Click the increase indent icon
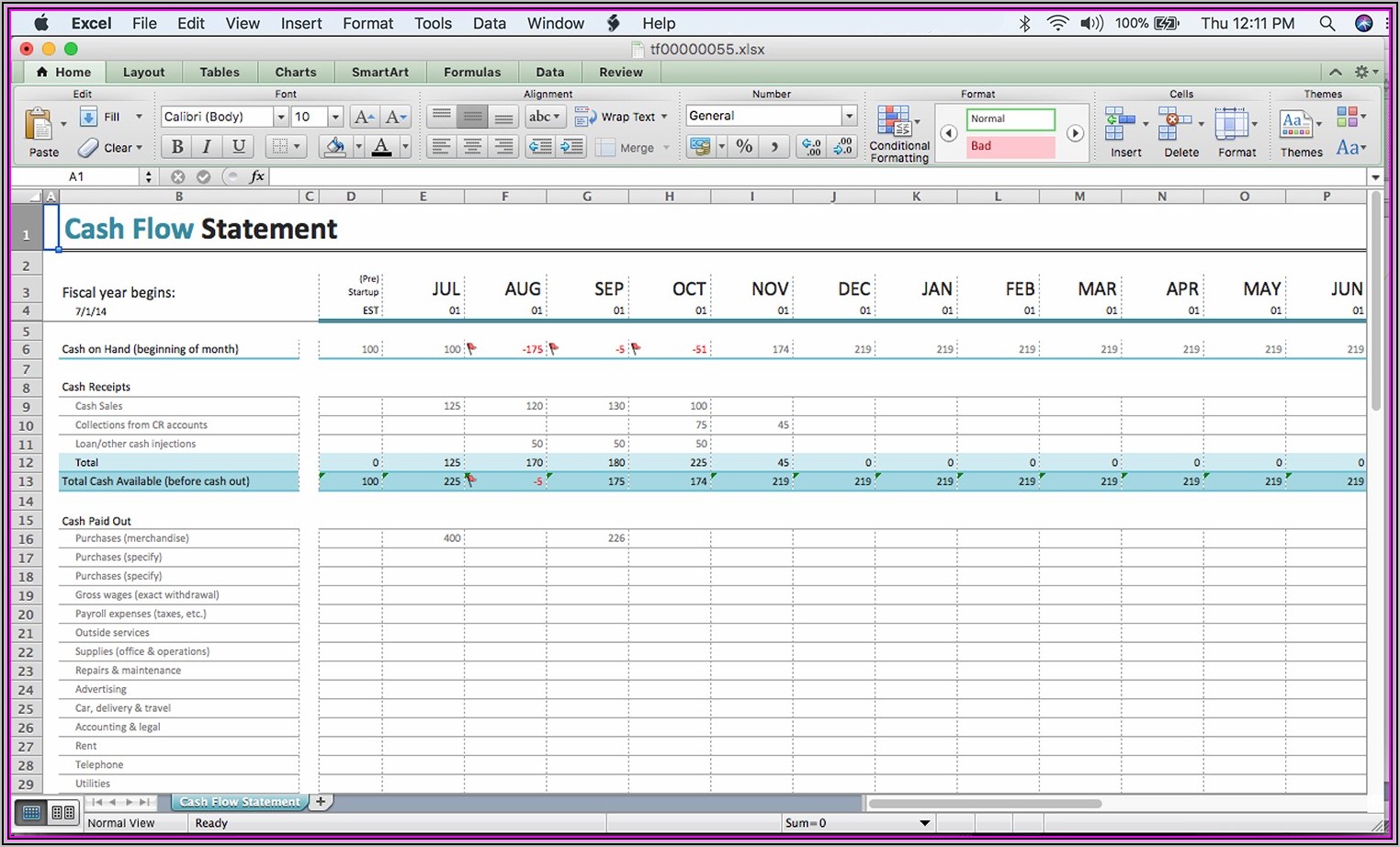Viewport: 1400px width, 847px height. 571,146
